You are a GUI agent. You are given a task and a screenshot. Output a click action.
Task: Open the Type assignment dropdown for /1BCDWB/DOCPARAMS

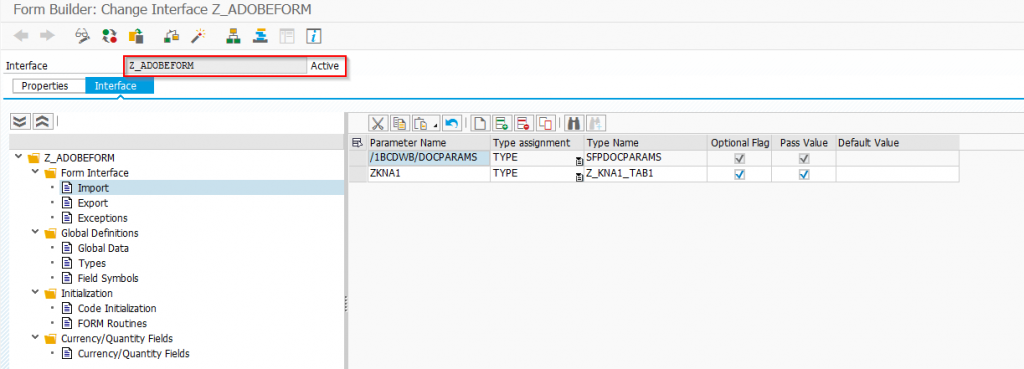click(579, 161)
